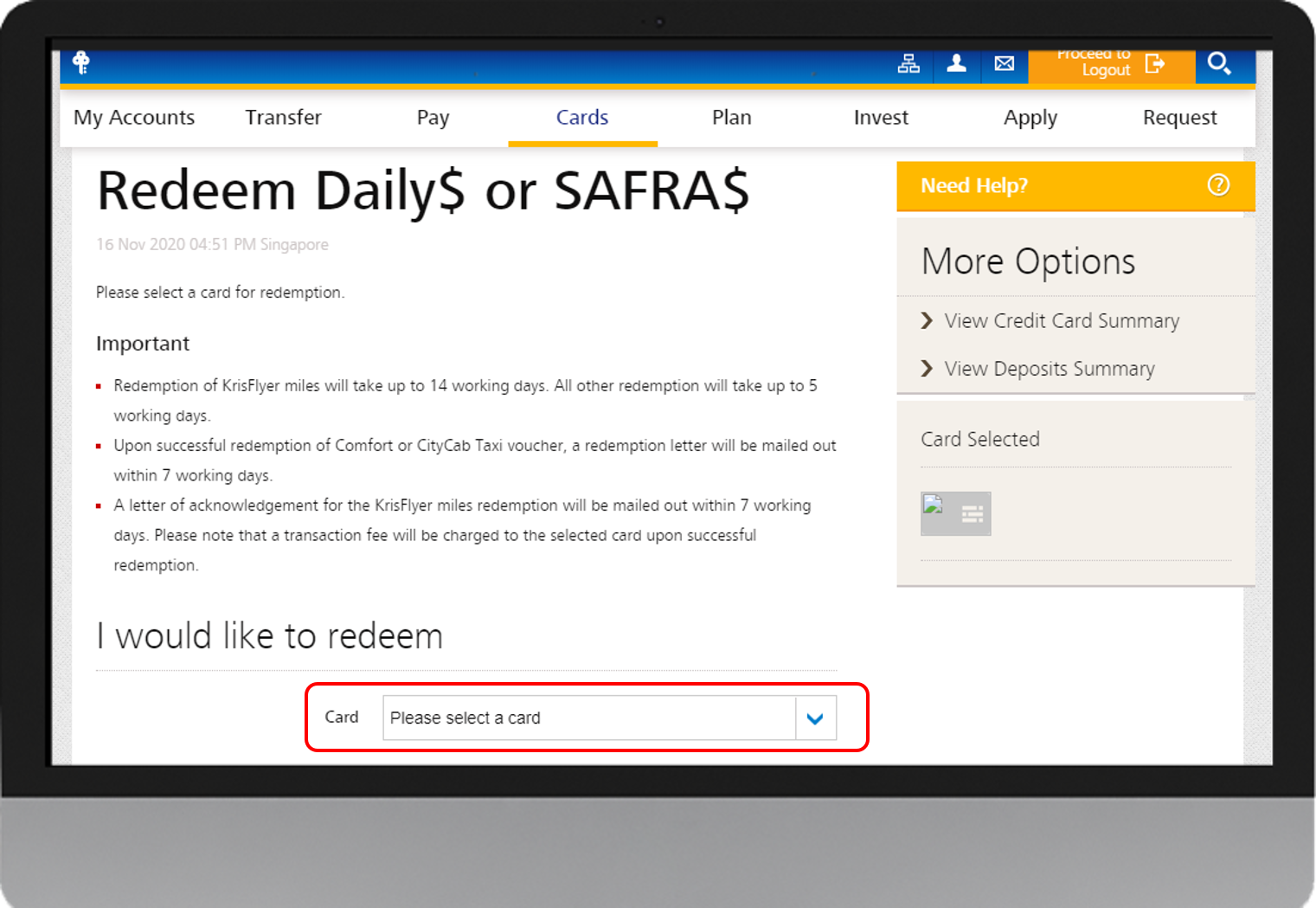Click the search magnifier icon
The height and width of the screenshot is (908, 1316).
[x=1219, y=64]
